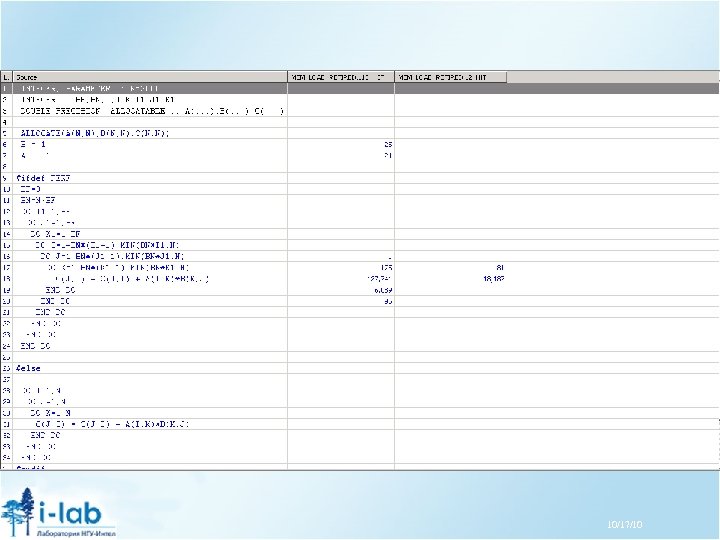
Task: Click the i-lab logo
Action: [58, 512]
